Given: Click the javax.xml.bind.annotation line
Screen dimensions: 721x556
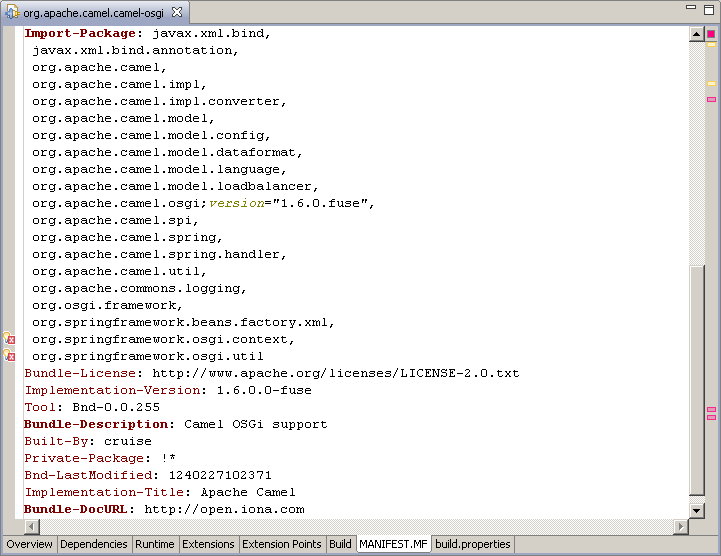Looking at the screenshot, I should tap(135, 50).
